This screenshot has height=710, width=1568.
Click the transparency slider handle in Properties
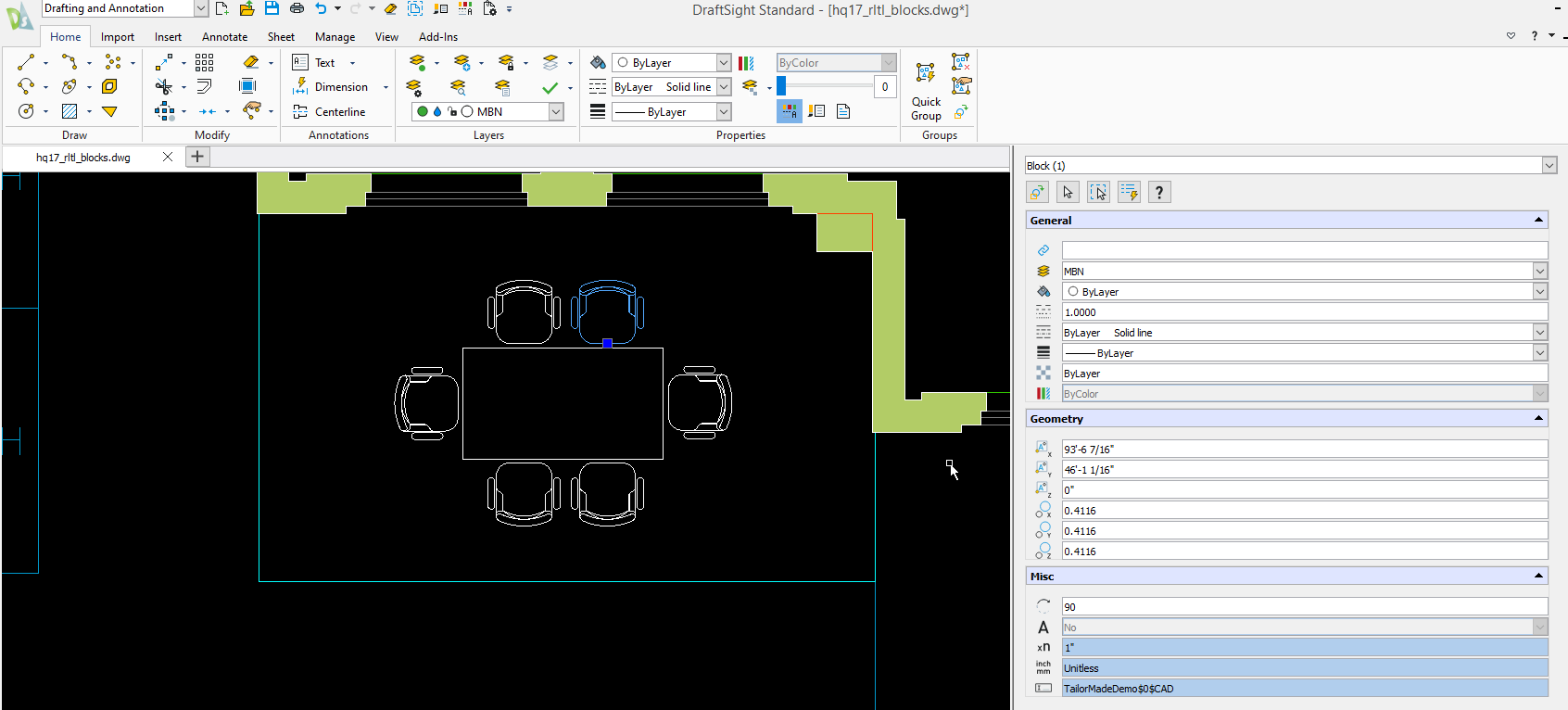(781, 86)
